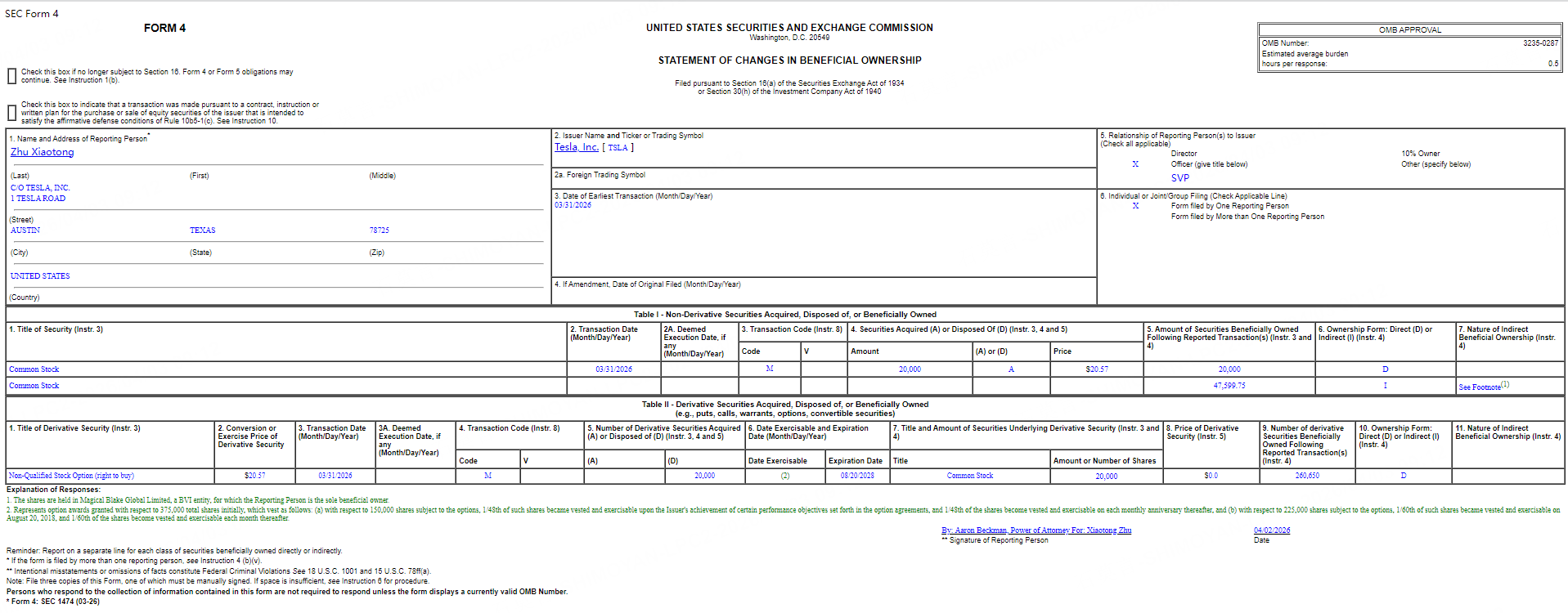Click the TSLA ticker symbol
The width and height of the screenshot is (1568, 613).
click(618, 148)
